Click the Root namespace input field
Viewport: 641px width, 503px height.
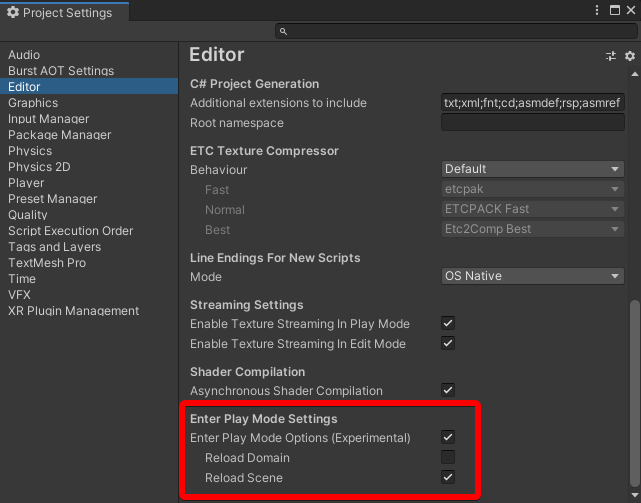click(532, 123)
